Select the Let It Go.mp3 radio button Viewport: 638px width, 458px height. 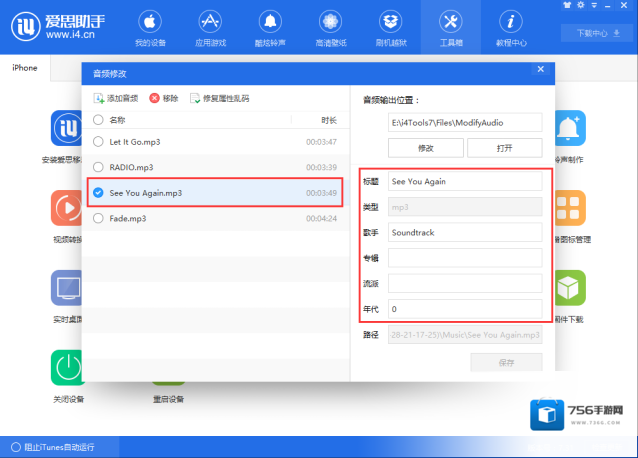point(98,142)
